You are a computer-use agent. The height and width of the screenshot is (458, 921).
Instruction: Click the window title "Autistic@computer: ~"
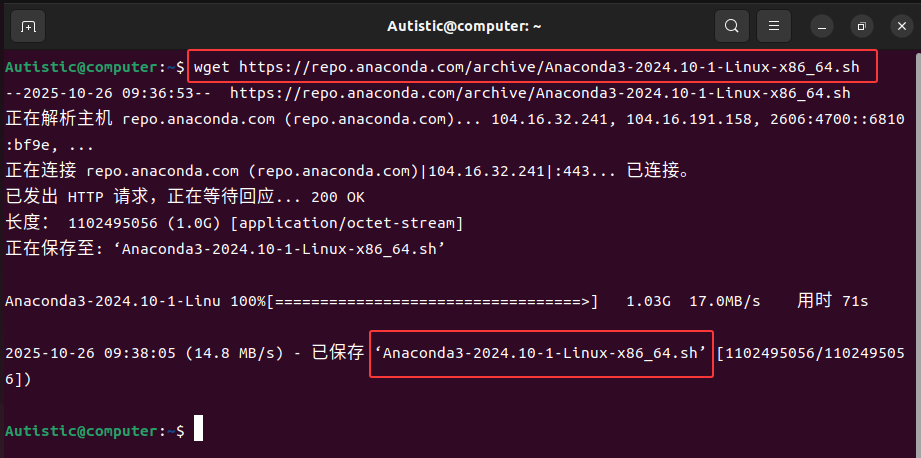pyautogui.click(x=460, y=25)
